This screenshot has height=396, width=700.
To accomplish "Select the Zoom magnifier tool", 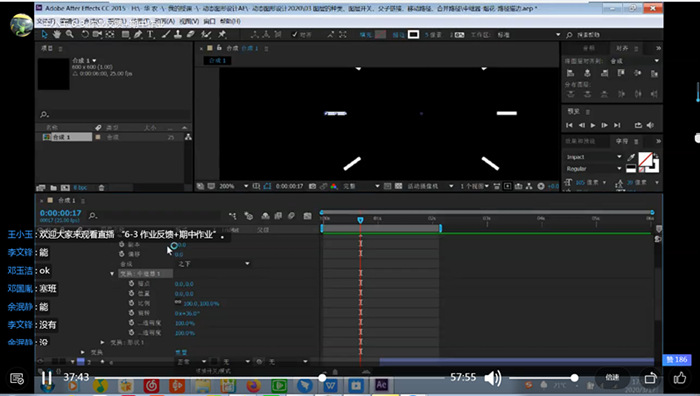I will tap(70, 34).
